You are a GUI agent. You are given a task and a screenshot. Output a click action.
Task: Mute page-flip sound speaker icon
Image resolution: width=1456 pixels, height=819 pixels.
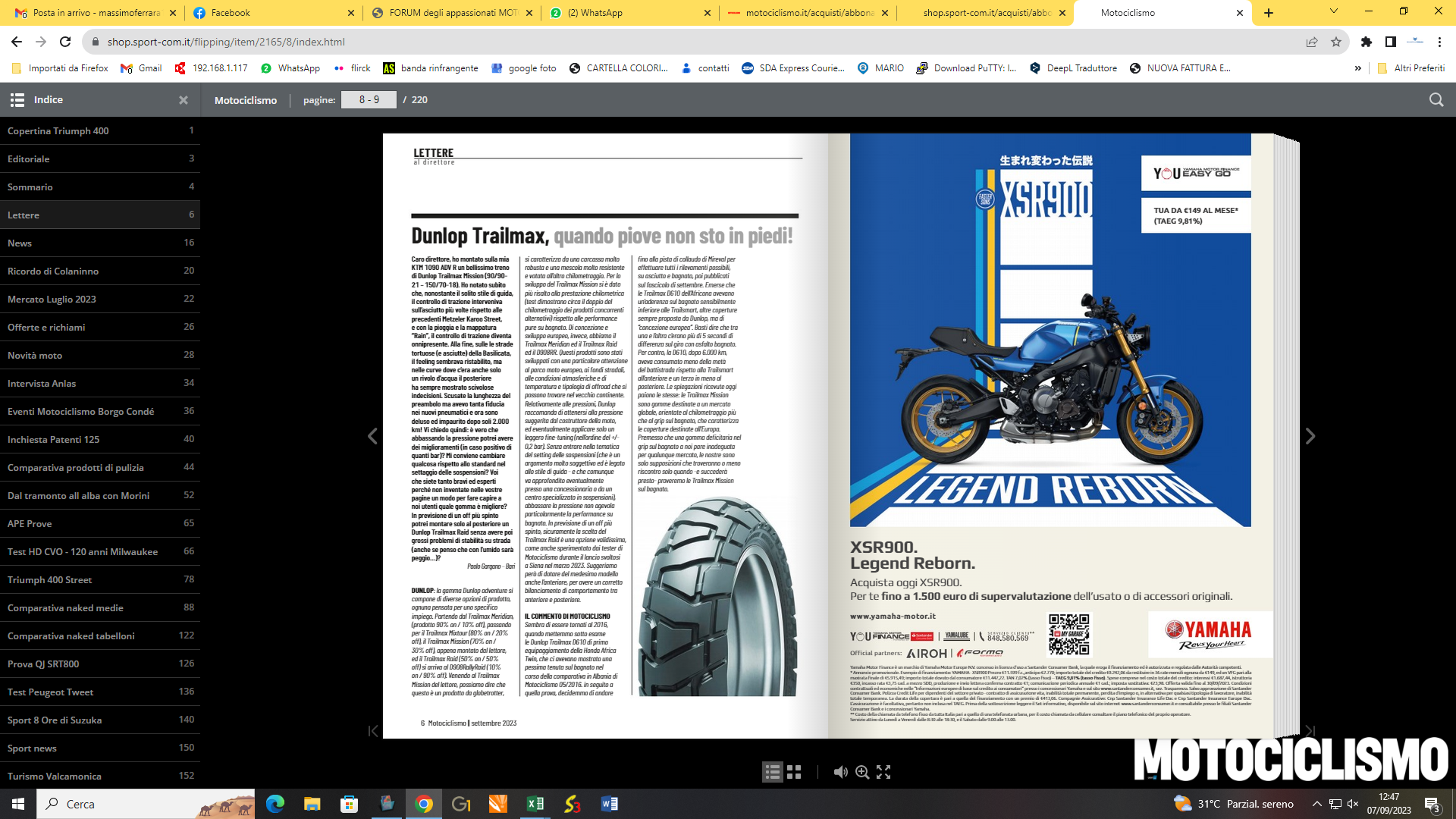pos(840,772)
